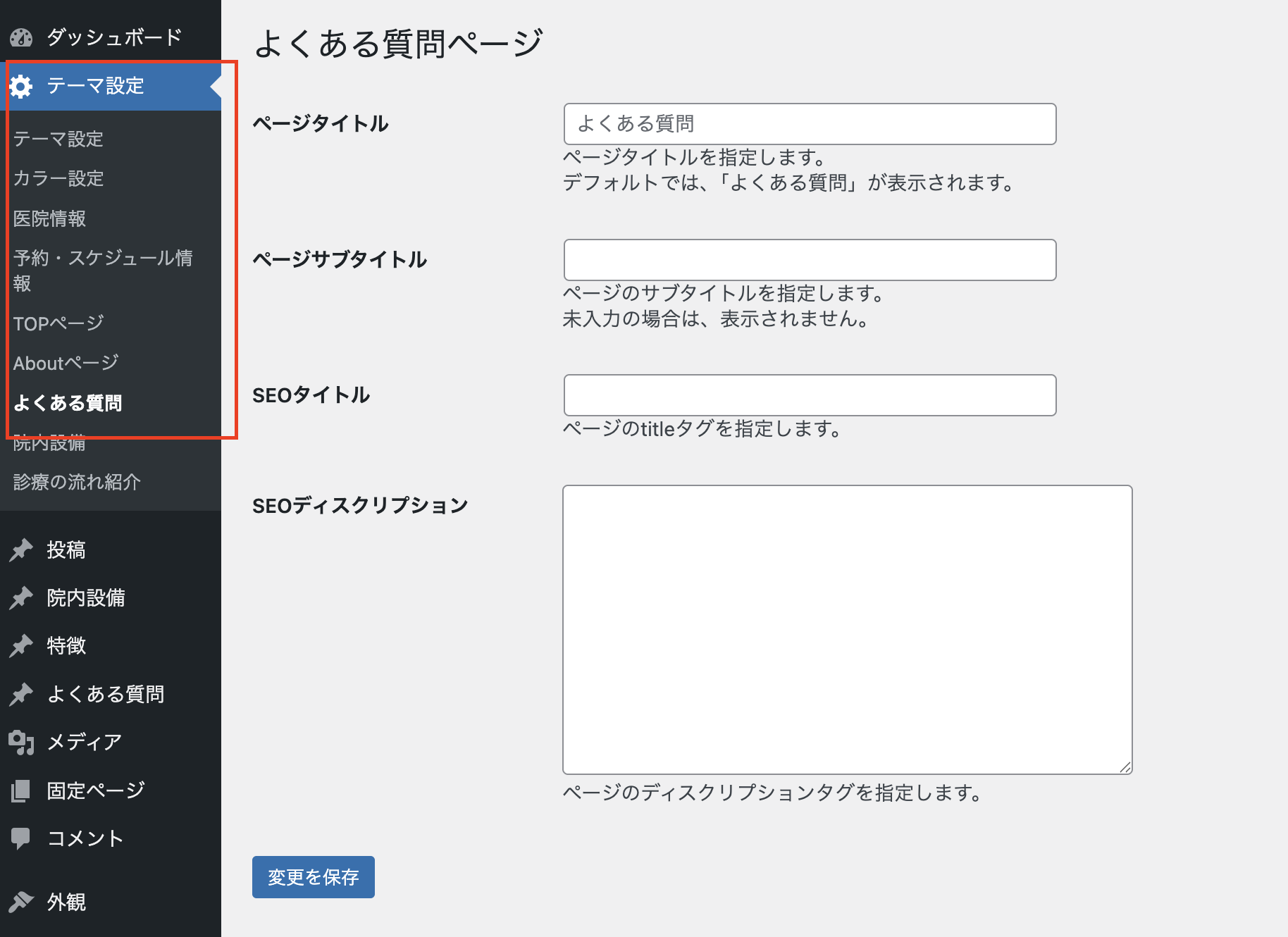Click the Dashboard gauge icon
This screenshot has width=1288, height=937.
click(x=21, y=37)
